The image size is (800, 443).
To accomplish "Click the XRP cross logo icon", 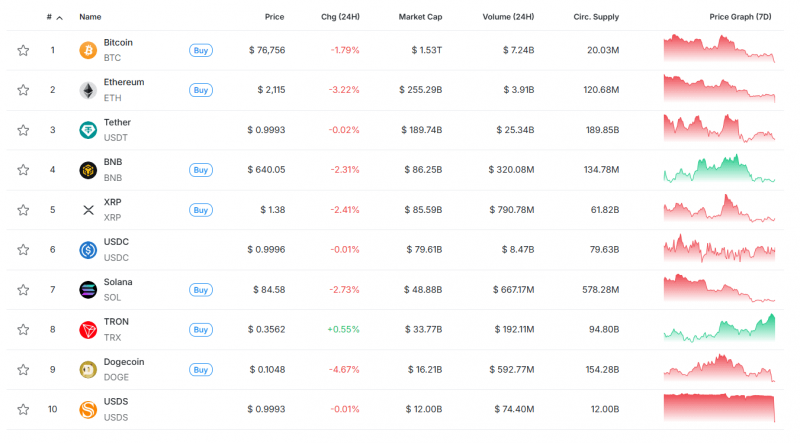I will [88, 210].
